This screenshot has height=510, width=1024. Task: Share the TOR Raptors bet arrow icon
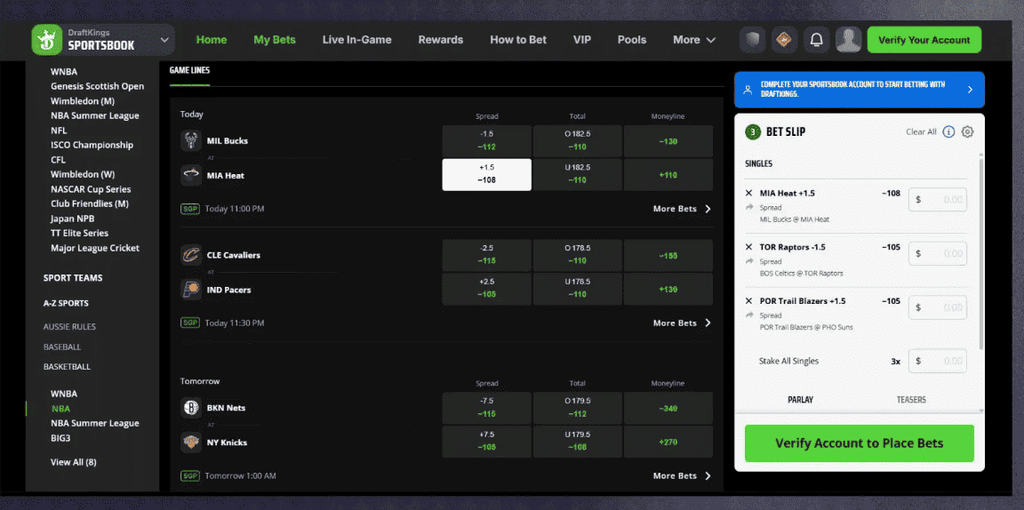(749, 261)
